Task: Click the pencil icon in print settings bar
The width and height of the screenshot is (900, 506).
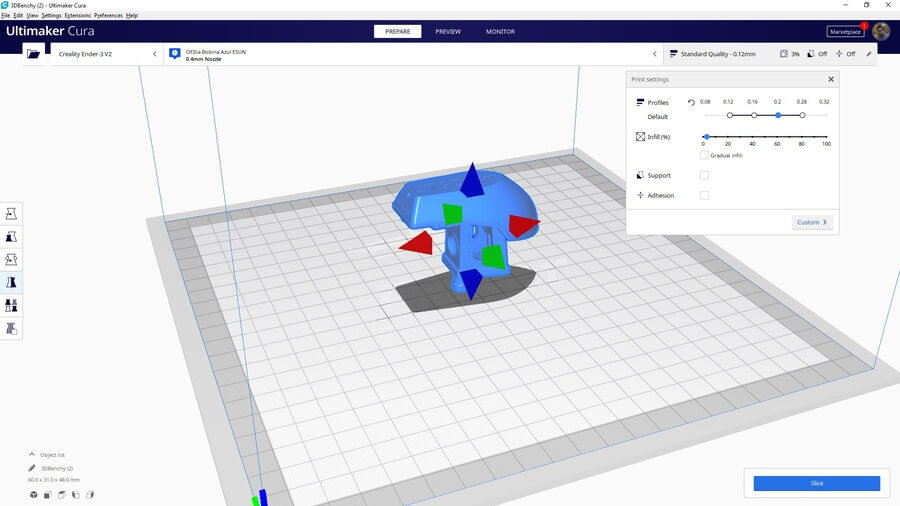Action: (x=868, y=54)
